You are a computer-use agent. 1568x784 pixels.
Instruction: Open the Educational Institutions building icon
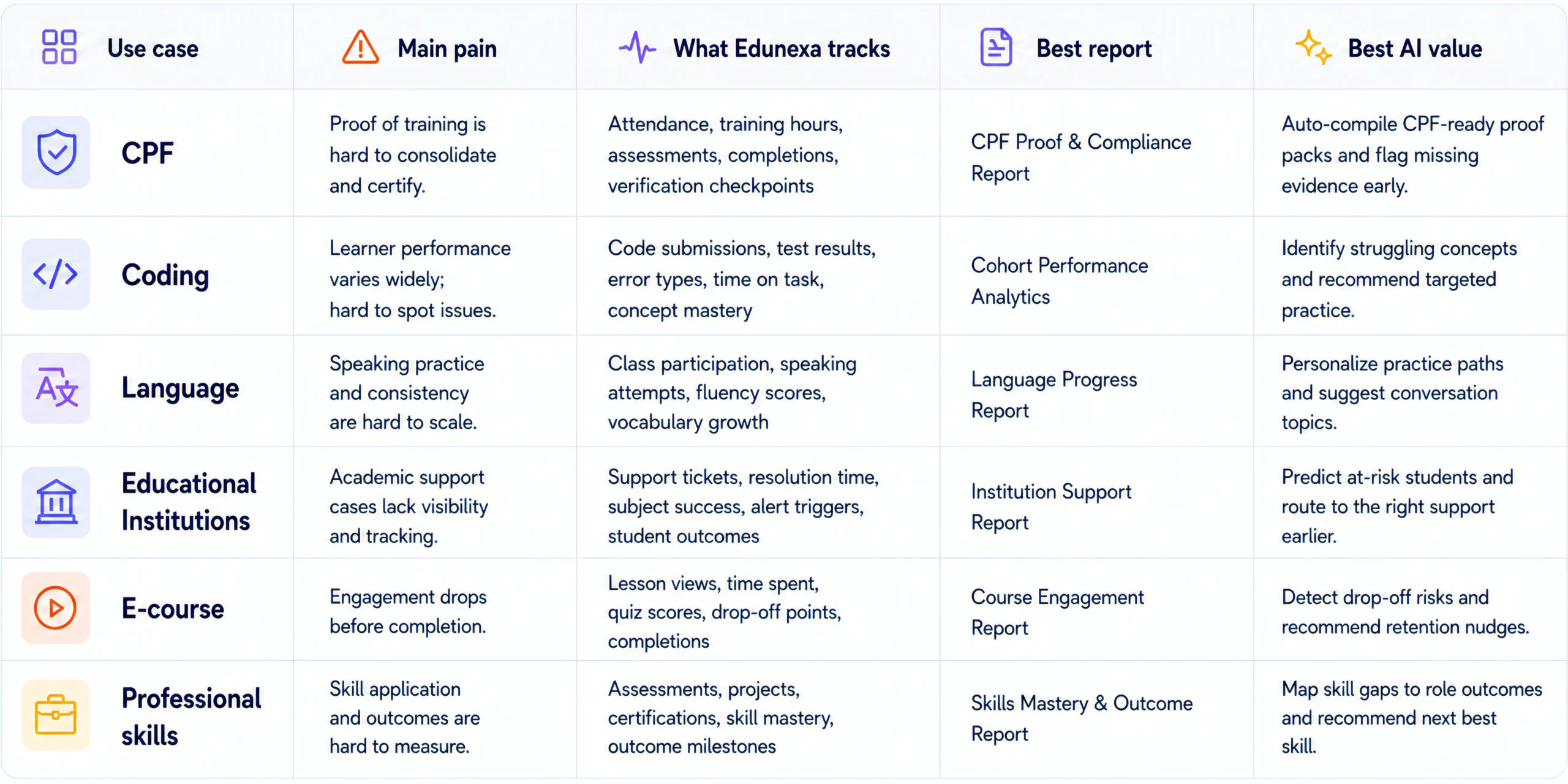[x=56, y=502]
